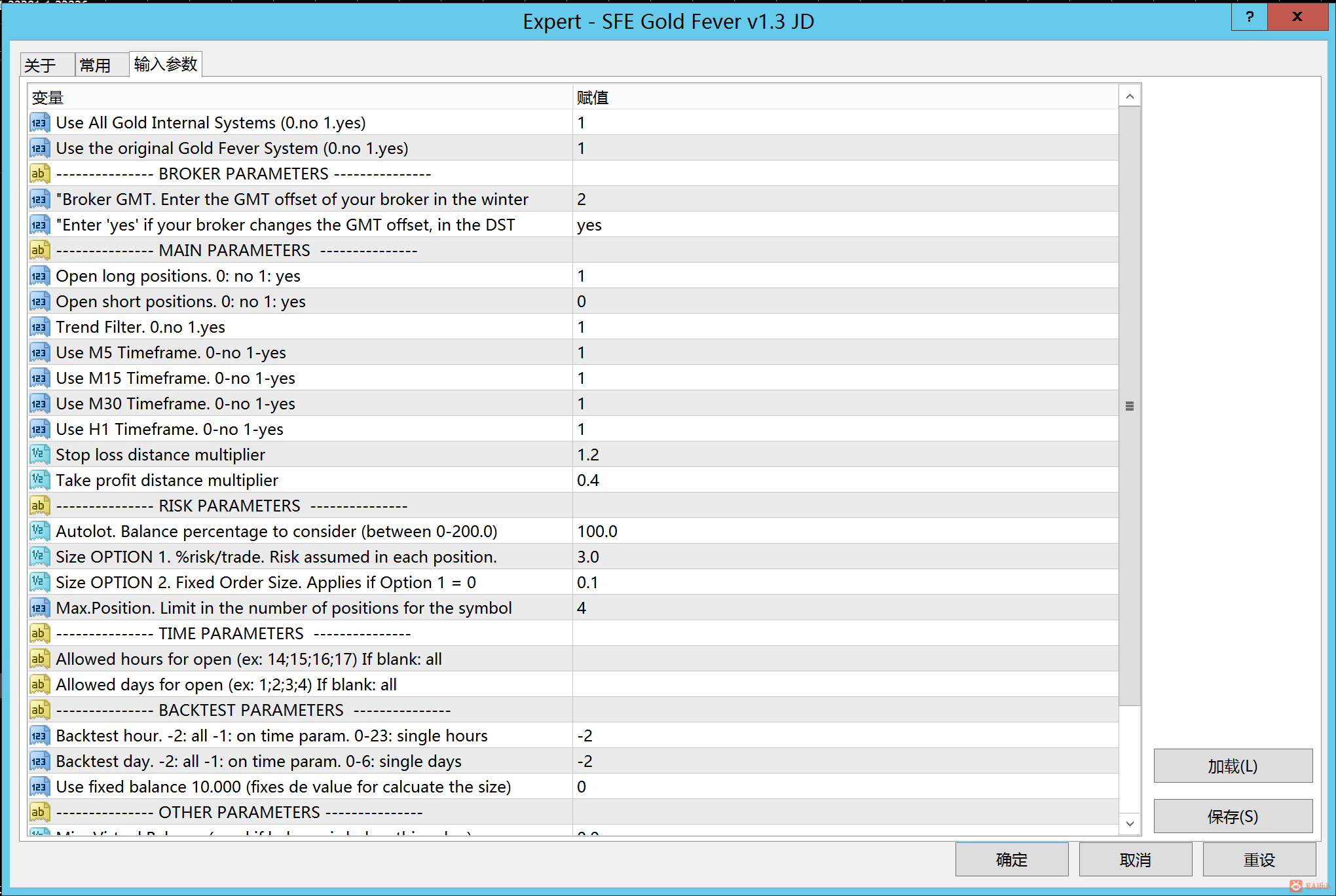Click the 0.1 fixed order size value
1336x896 pixels.
[x=845, y=582]
